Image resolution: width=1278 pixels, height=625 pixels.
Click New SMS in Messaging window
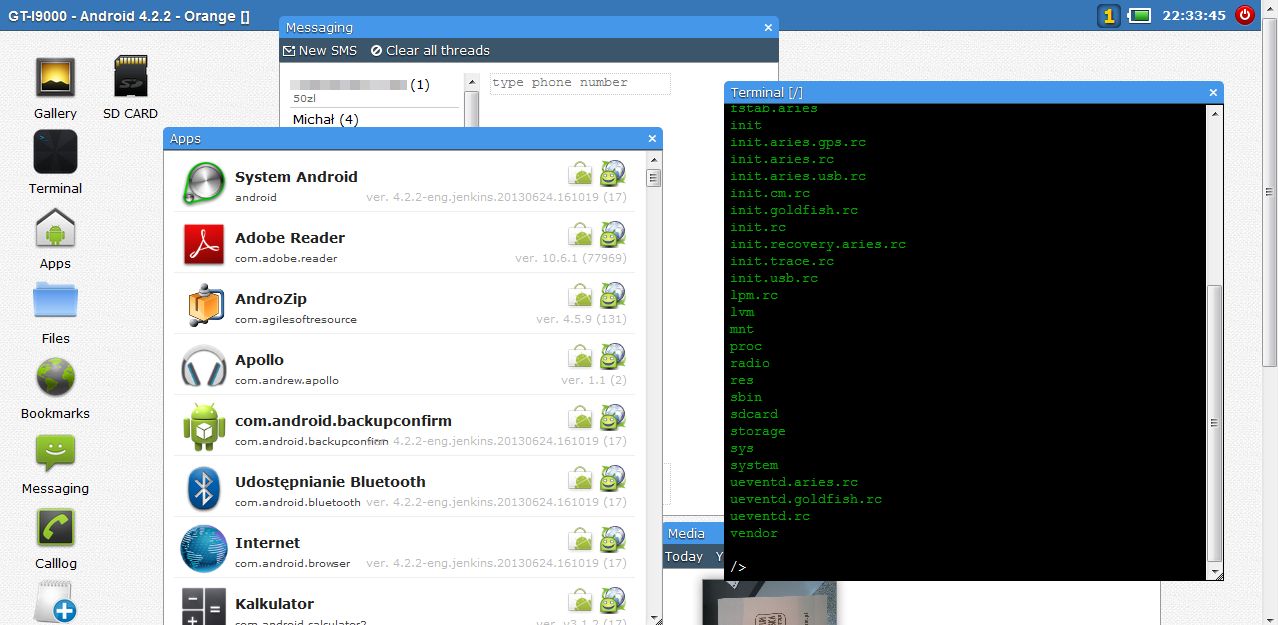tap(320, 50)
